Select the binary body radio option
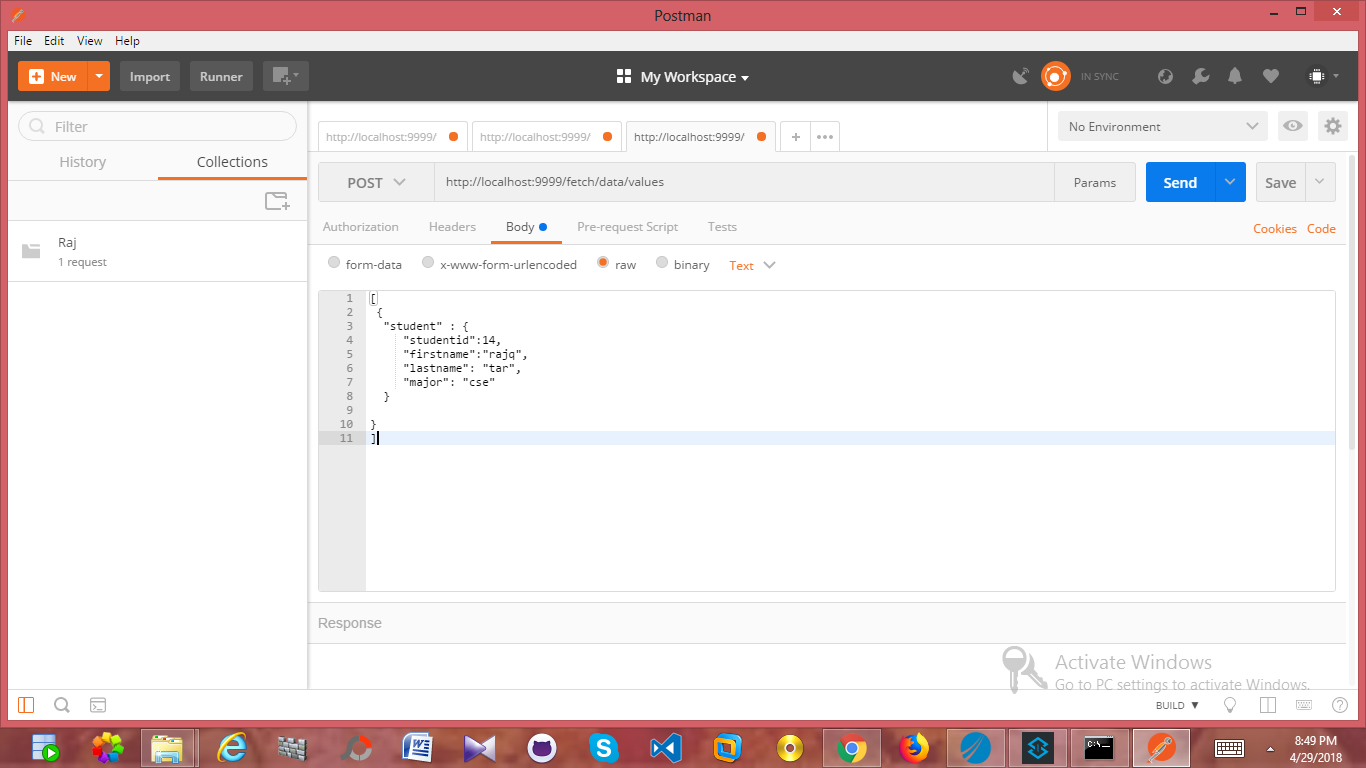 click(662, 263)
